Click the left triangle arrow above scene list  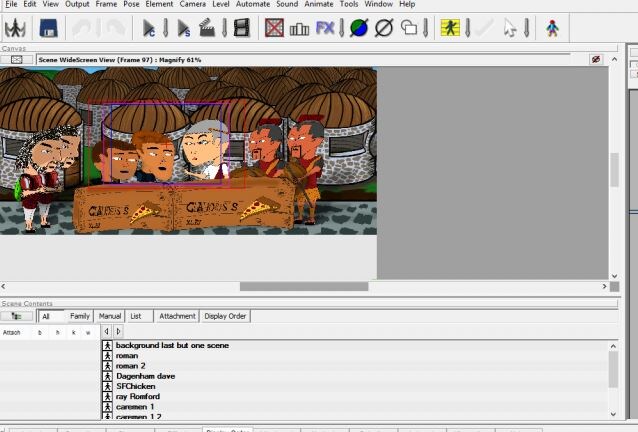click(107, 332)
